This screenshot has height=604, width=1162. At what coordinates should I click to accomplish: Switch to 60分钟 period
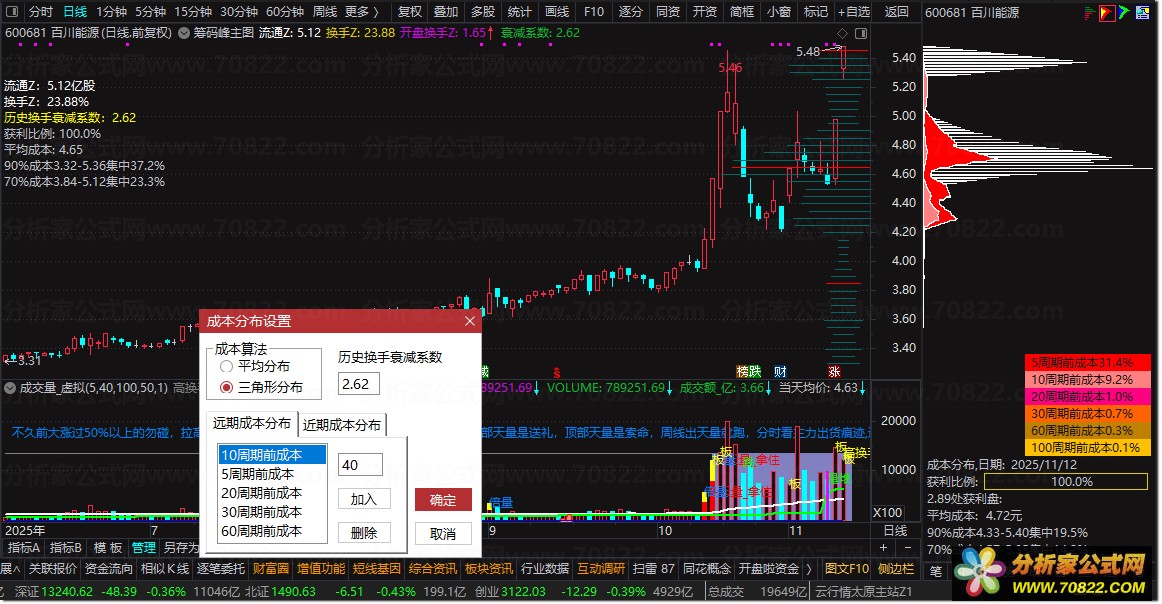285,12
